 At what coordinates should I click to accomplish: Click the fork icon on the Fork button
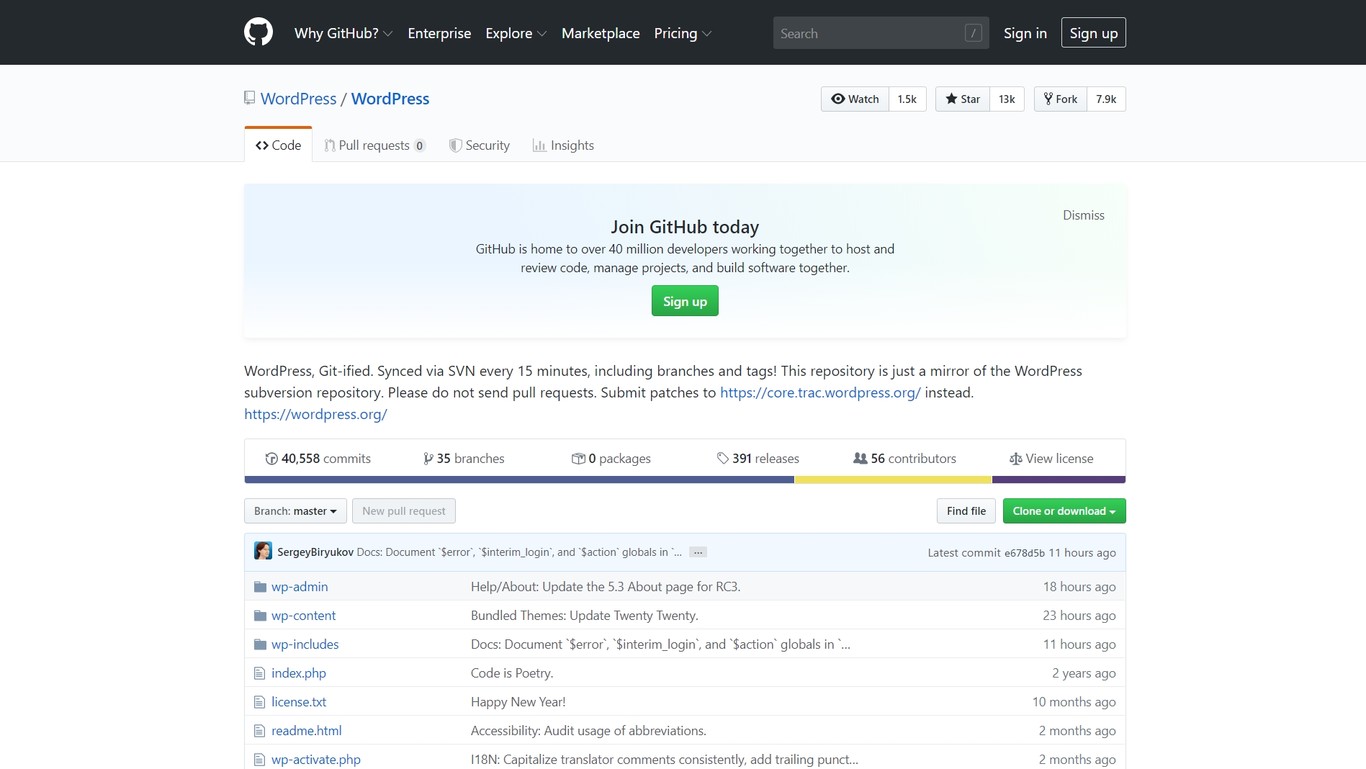1046,98
